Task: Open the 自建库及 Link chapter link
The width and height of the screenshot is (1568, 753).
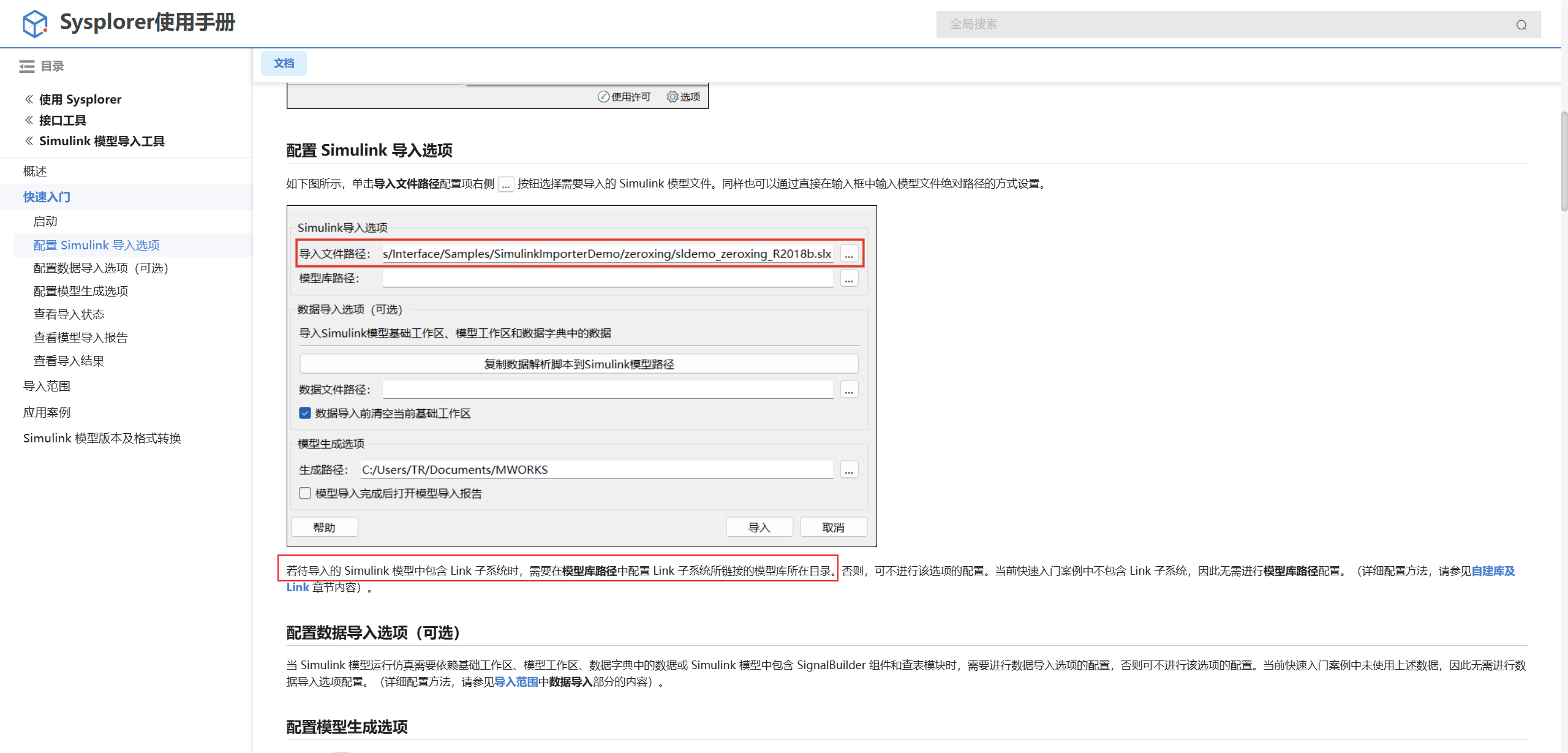Action: (1493, 571)
